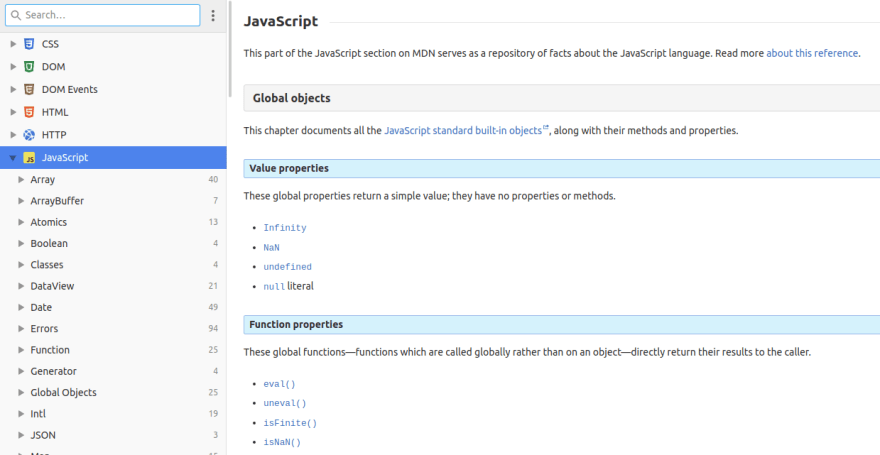Select the CSS docs row label
The width and height of the screenshot is (880, 455).
click(50, 44)
